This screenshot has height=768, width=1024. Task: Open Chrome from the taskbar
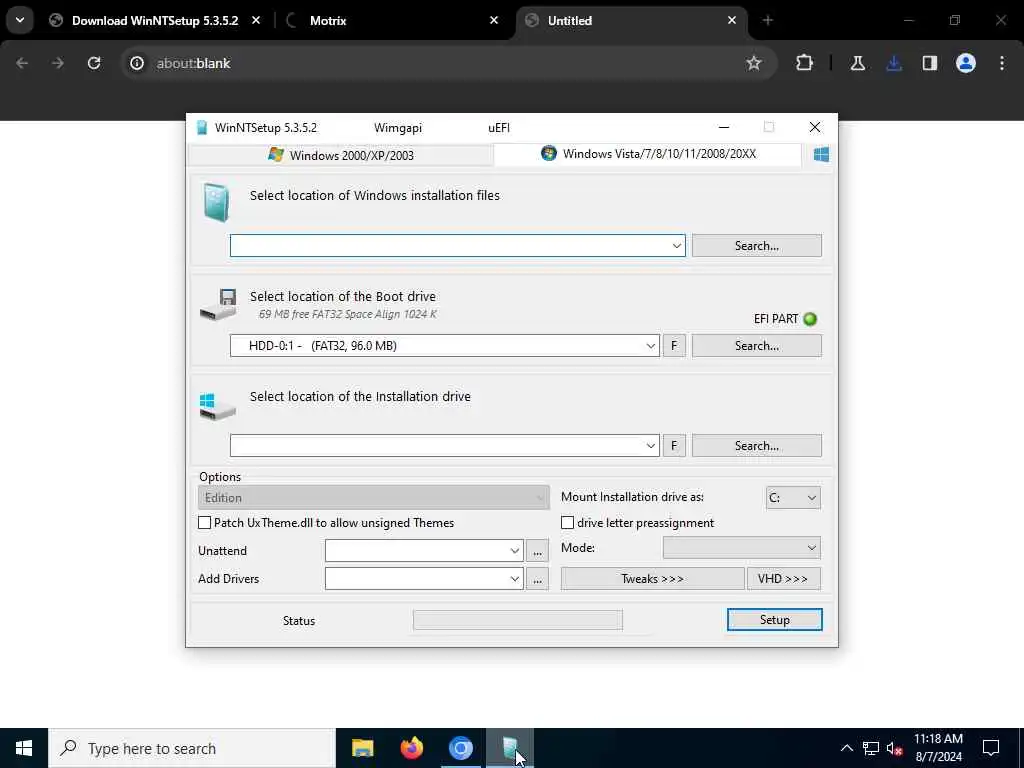pos(460,748)
